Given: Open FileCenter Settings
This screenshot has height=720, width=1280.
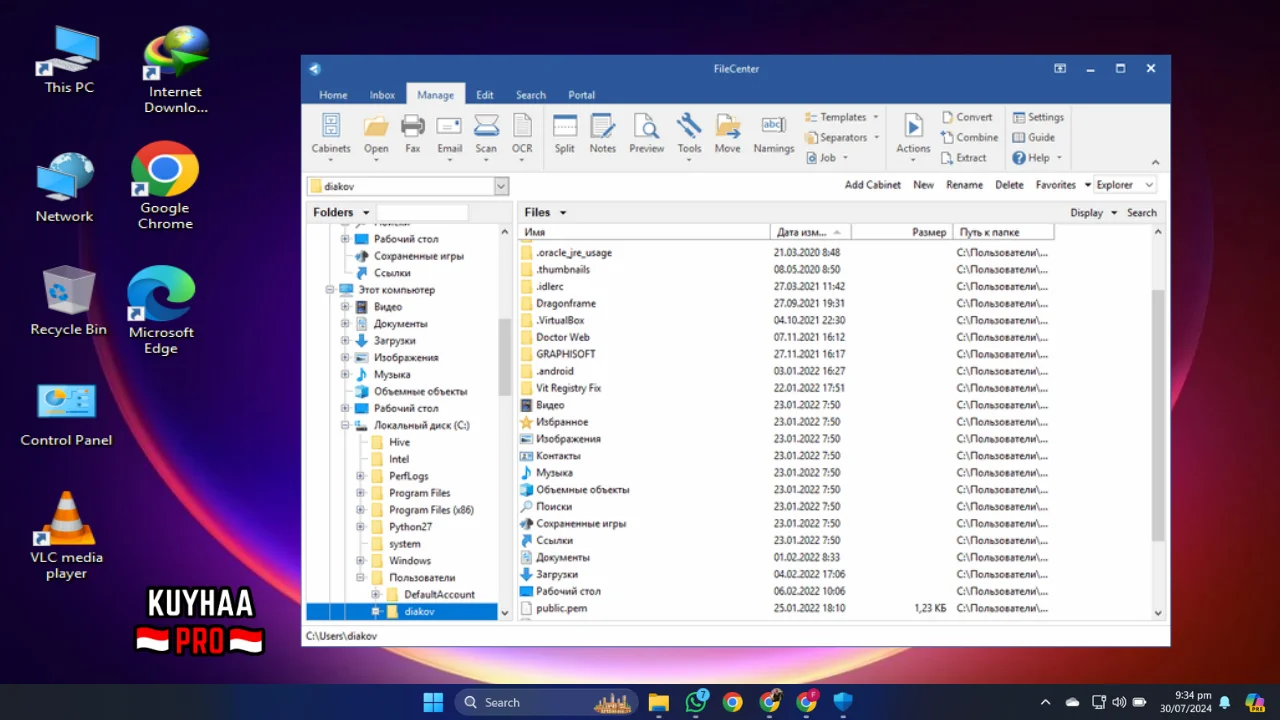Looking at the screenshot, I should 1038,117.
